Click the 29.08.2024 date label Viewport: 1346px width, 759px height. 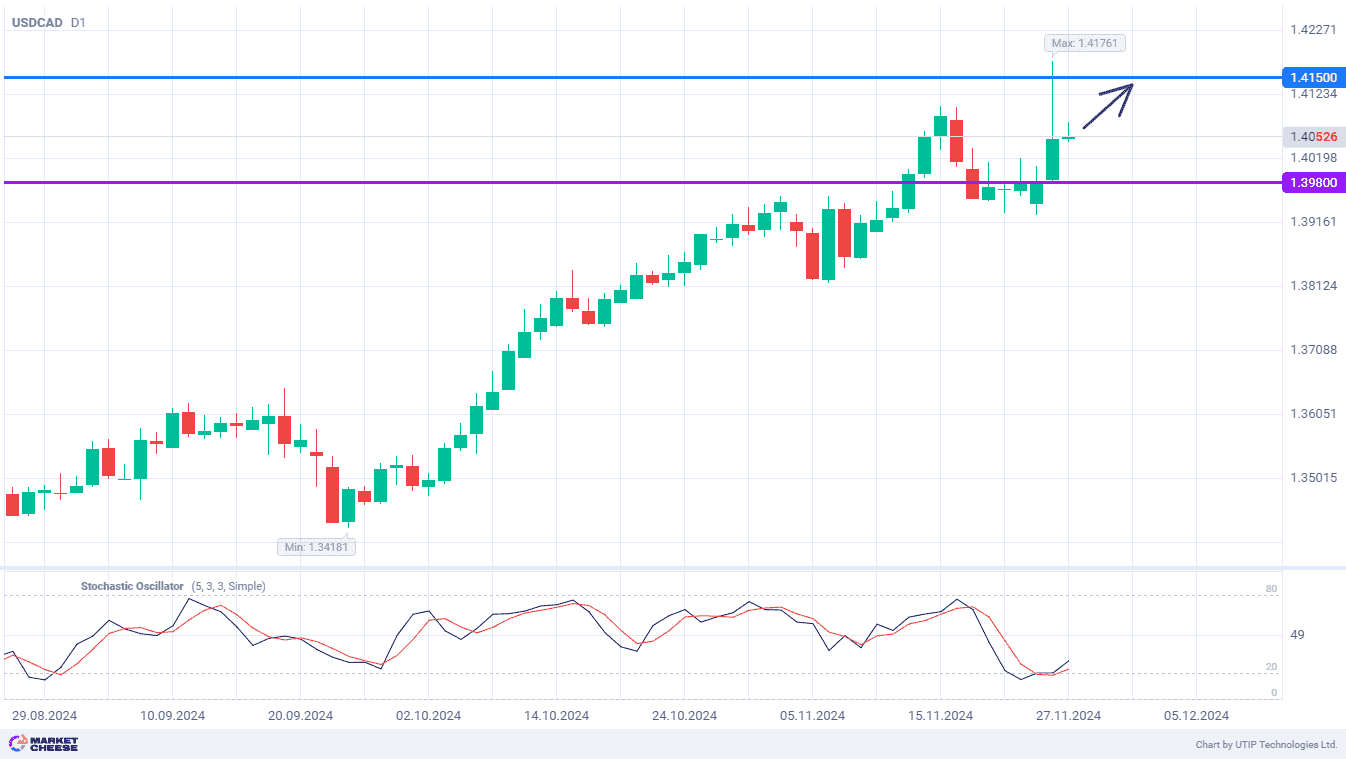tap(44, 715)
